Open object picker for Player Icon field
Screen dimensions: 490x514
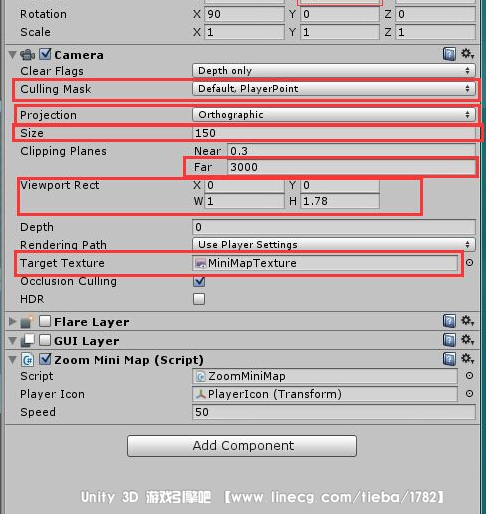(469, 394)
